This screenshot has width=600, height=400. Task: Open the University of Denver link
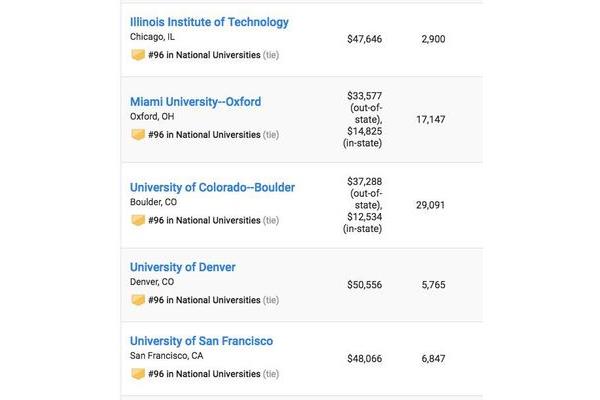click(183, 267)
